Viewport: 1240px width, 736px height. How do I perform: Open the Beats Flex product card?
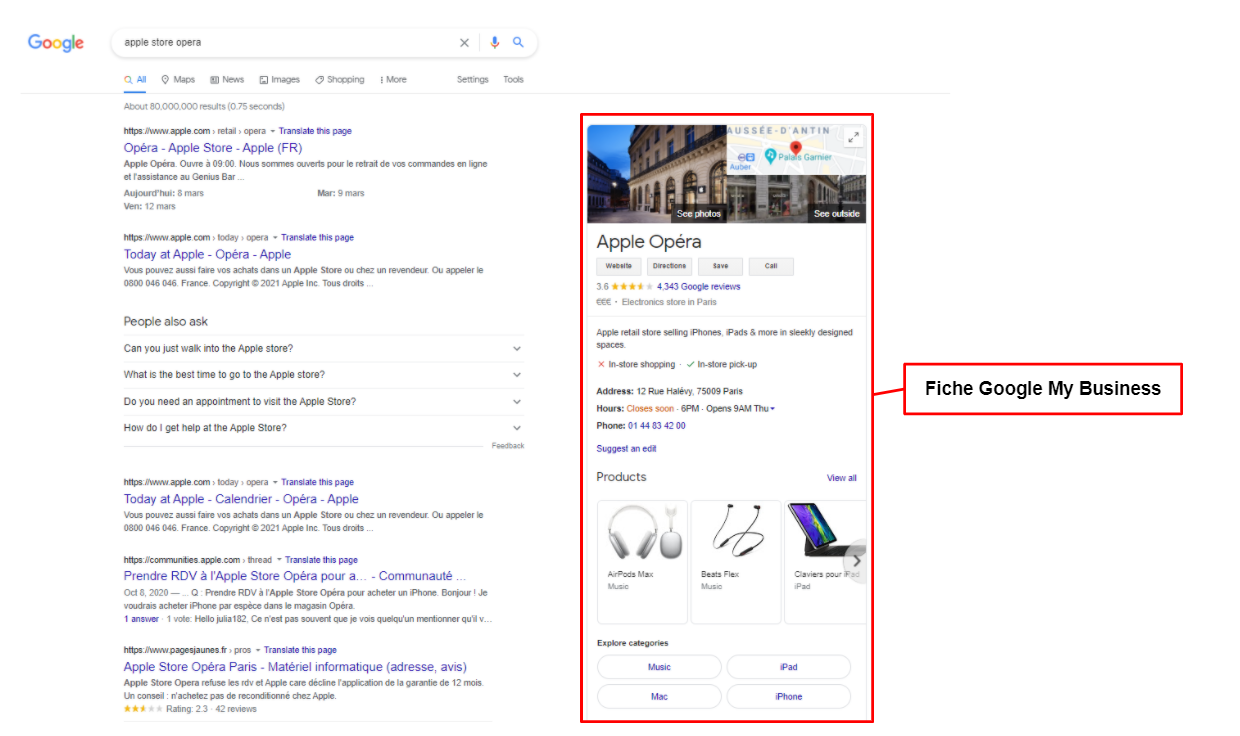click(736, 562)
